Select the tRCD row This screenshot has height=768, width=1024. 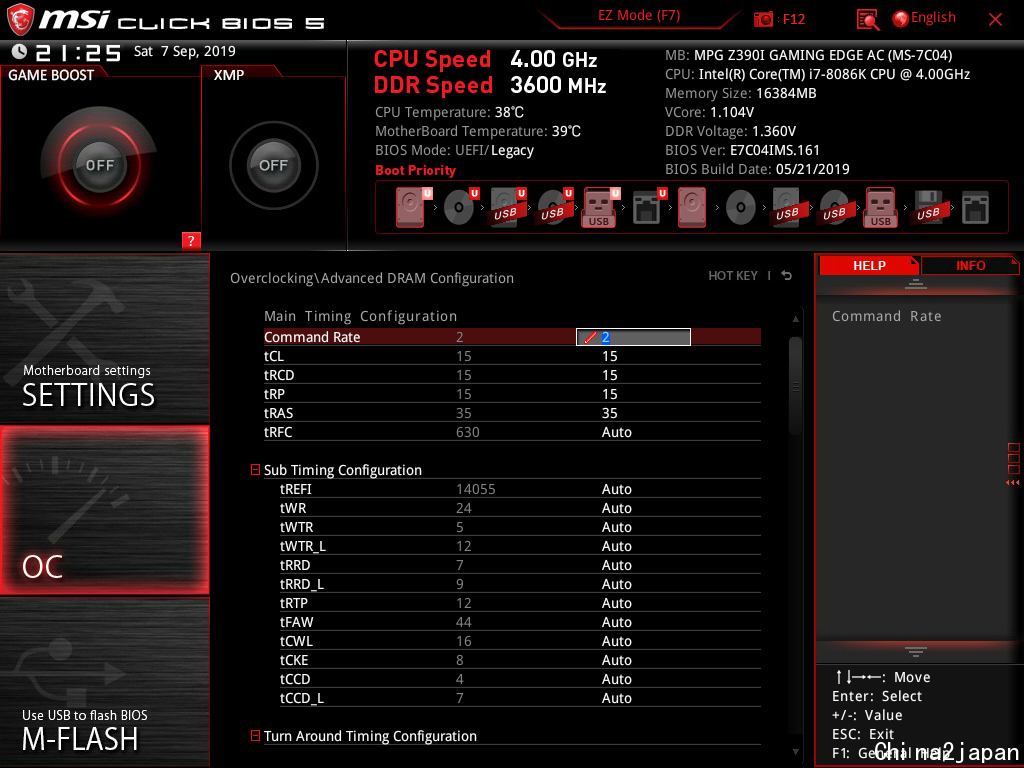pyautogui.click(x=512, y=375)
